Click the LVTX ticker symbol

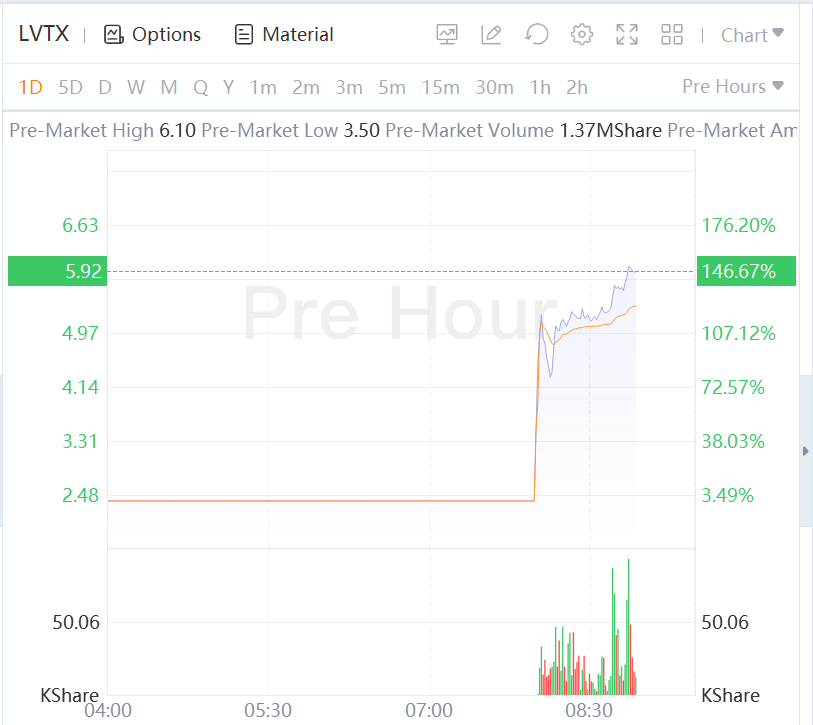pyautogui.click(x=44, y=34)
